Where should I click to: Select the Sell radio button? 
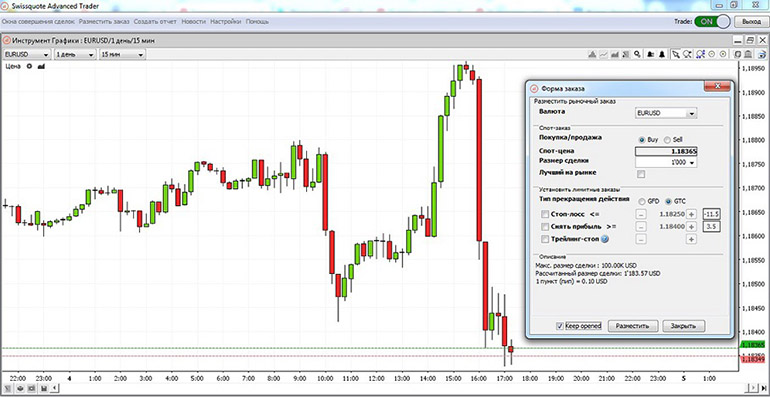[x=667, y=140]
